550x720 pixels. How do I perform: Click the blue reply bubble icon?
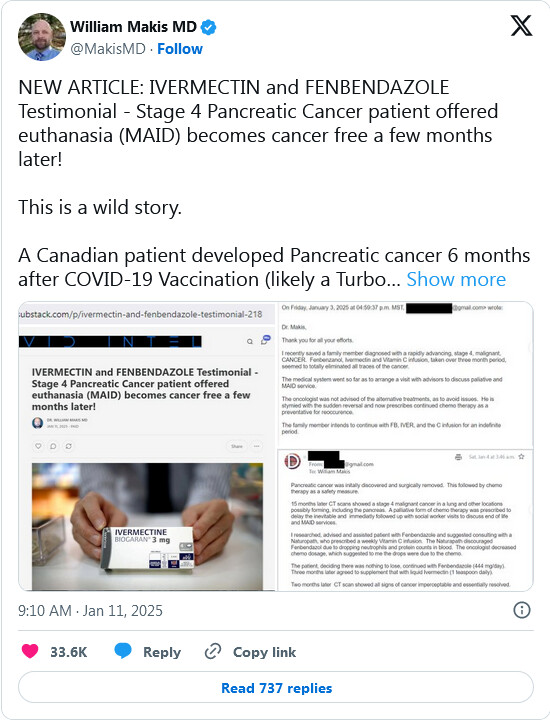point(123,651)
